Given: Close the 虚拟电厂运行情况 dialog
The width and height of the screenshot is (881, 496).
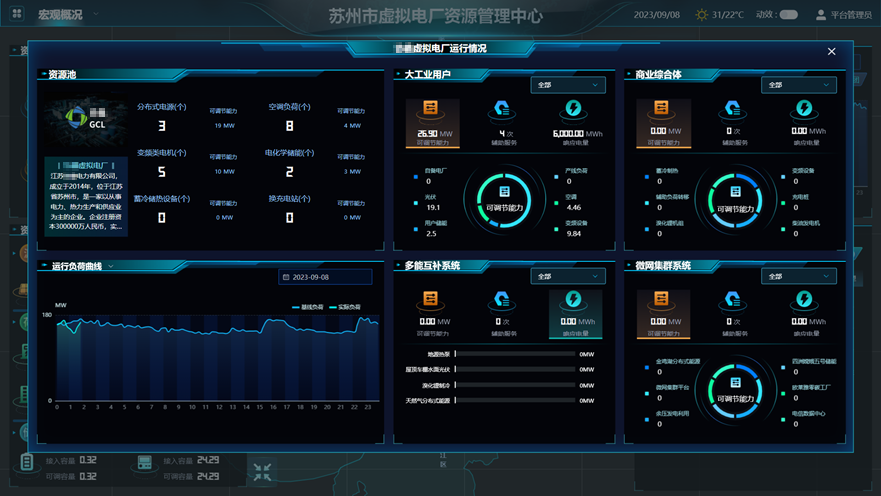Looking at the screenshot, I should (x=831, y=52).
